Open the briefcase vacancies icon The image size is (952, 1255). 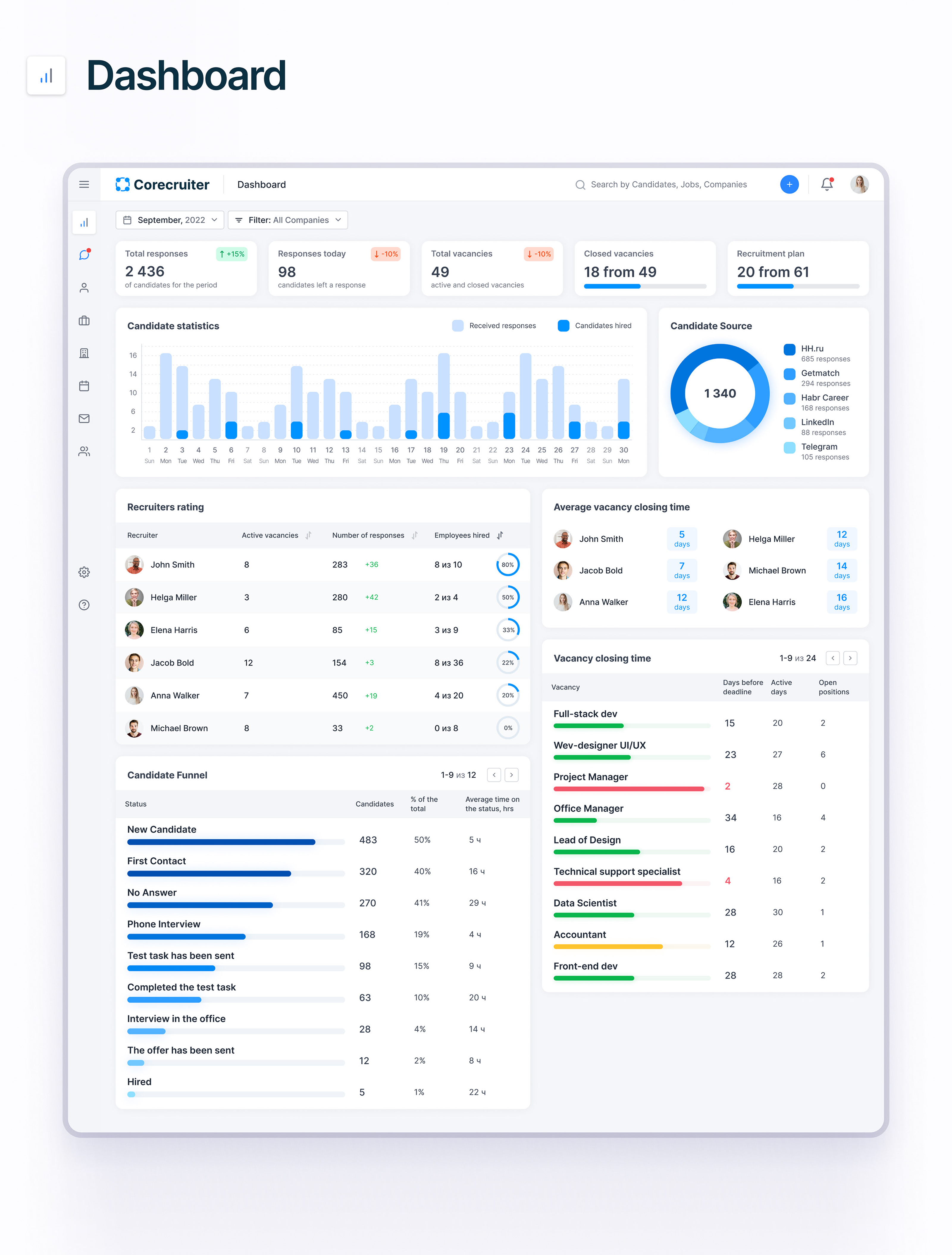click(x=84, y=321)
